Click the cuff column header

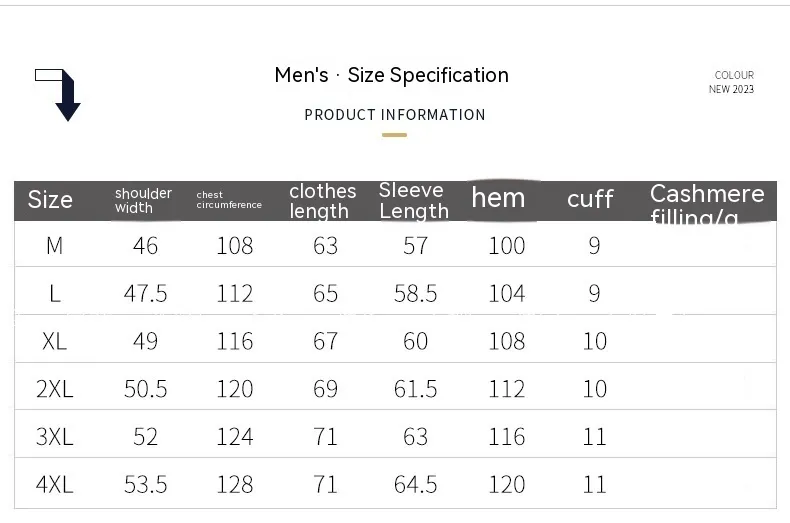(x=590, y=199)
